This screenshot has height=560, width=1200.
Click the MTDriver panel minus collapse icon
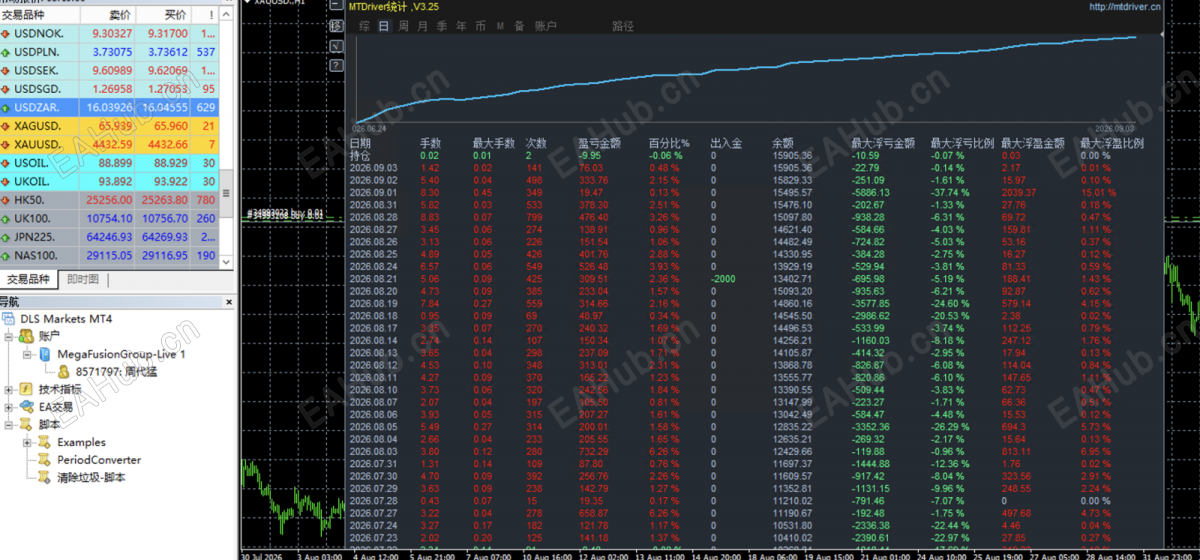tap(336, 5)
